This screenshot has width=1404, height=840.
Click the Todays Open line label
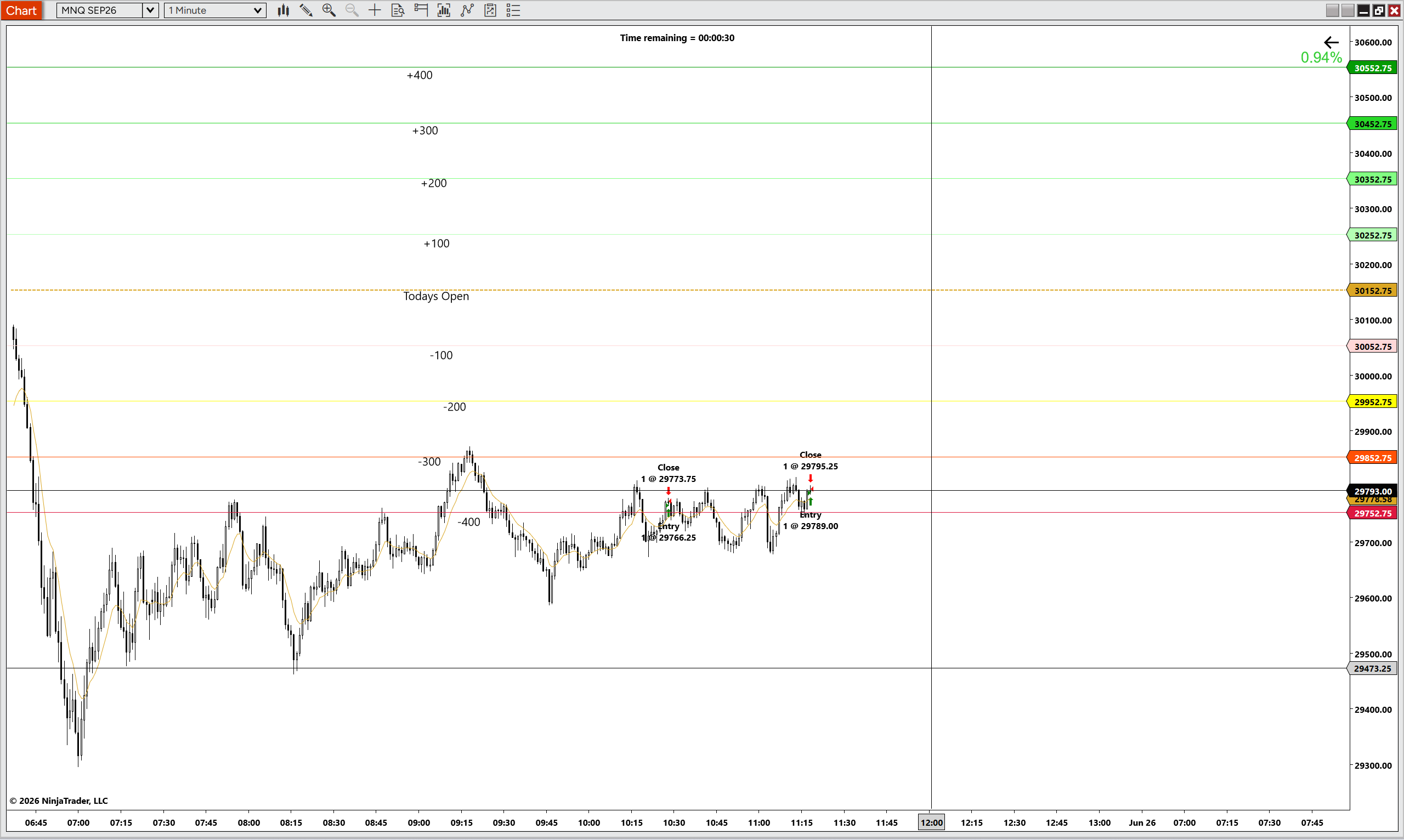pos(436,296)
